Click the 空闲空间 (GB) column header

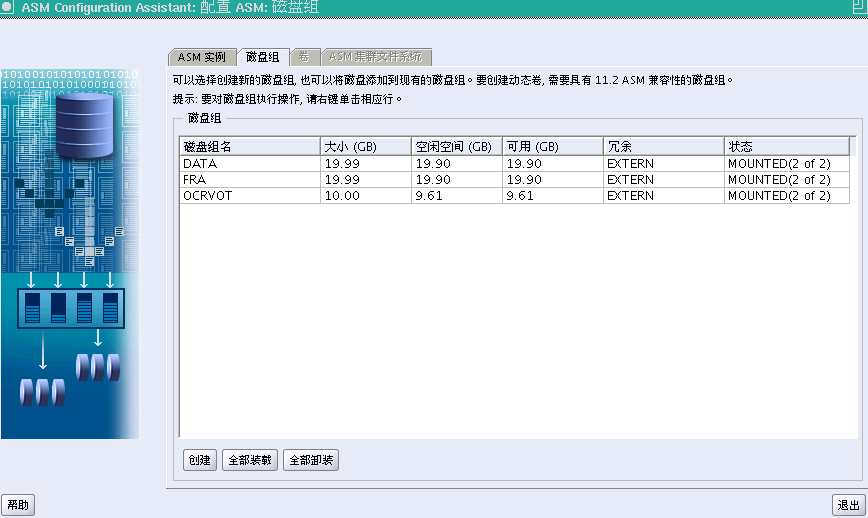point(457,146)
